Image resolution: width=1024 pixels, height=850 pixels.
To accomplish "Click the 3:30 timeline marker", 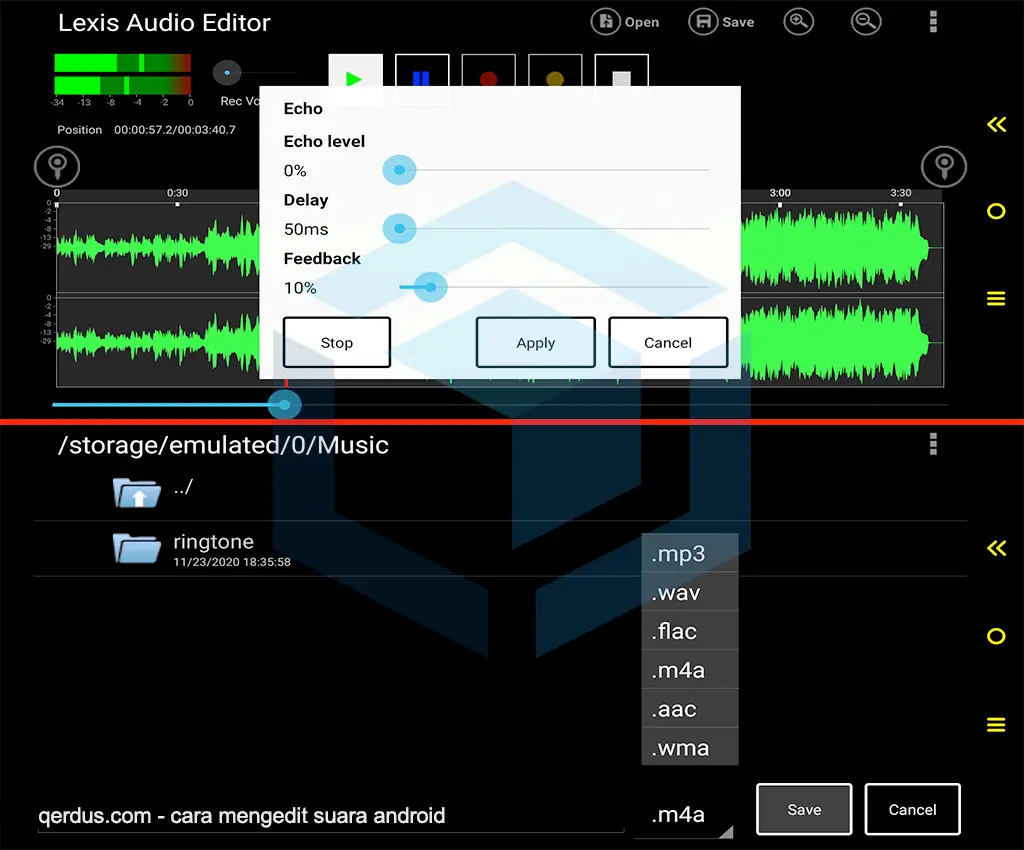I will click(901, 193).
